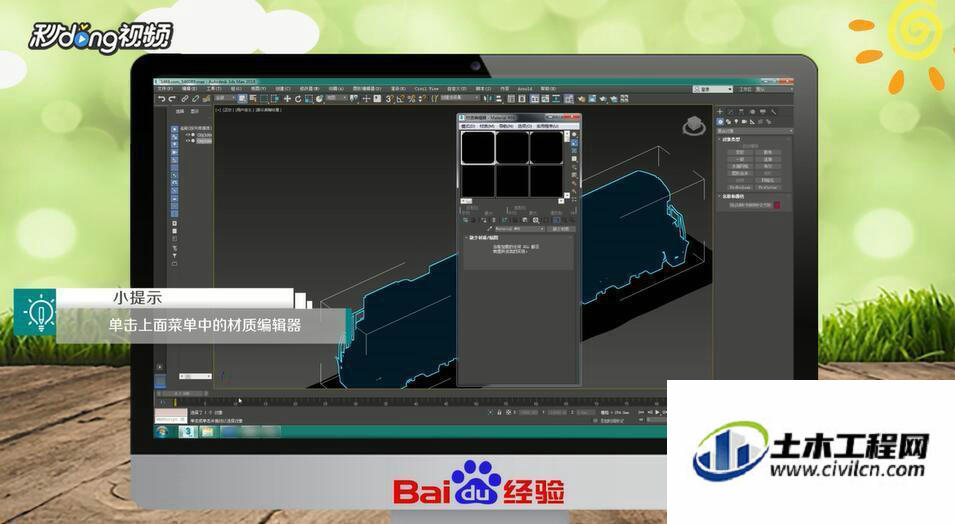This screenshot has height=524, width=955.
Task: Toggle Selection Lock padlock in status bar
Action: pos(499,412)
